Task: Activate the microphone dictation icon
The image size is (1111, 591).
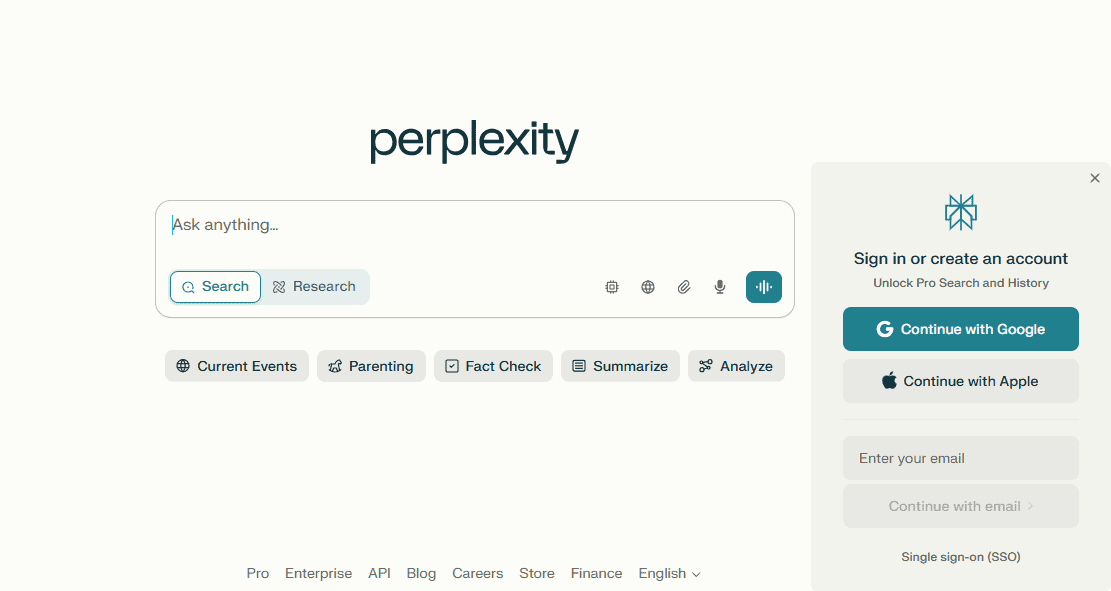Action: 720,287
